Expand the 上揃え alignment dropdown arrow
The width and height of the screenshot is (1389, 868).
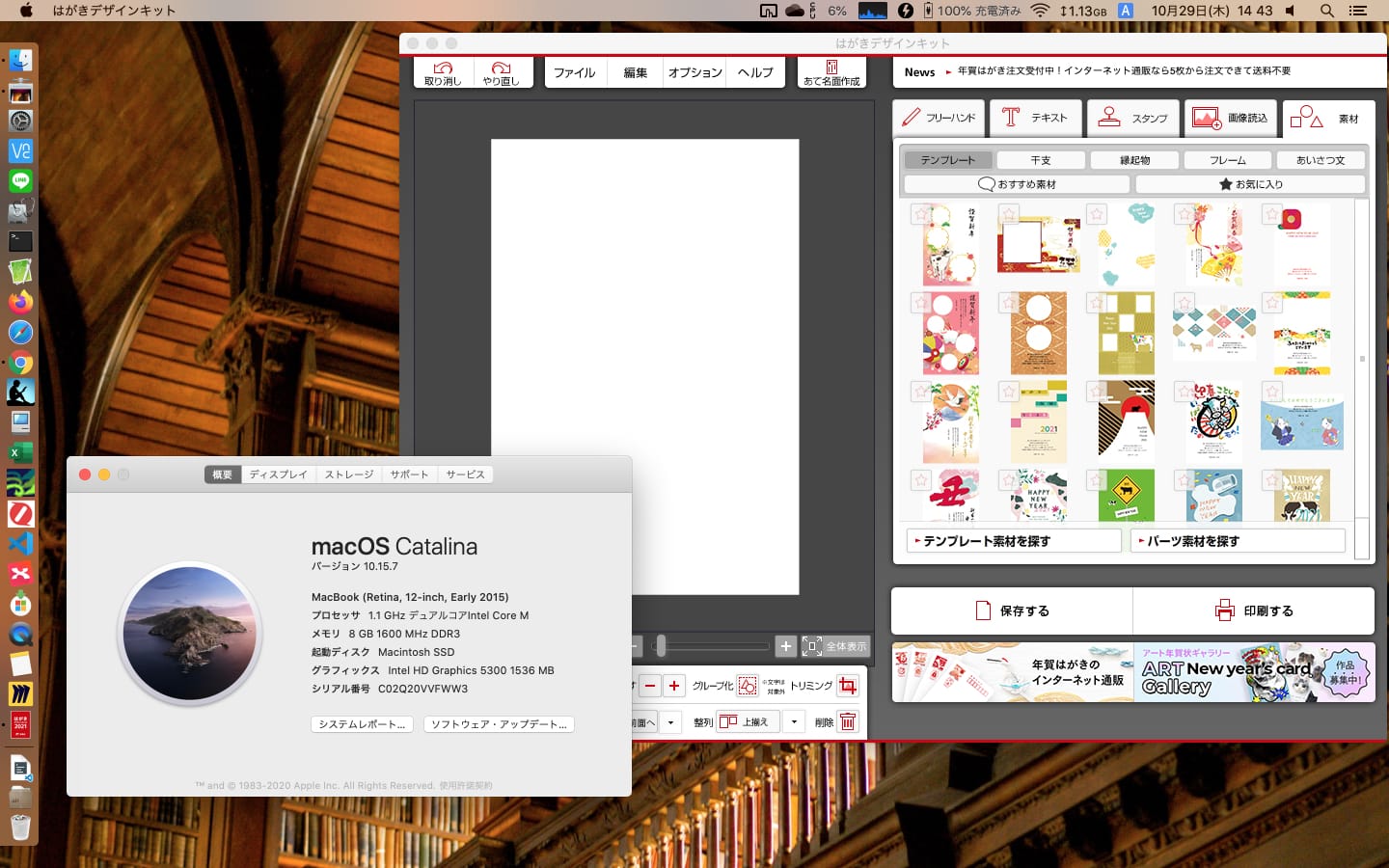point(793,721)
